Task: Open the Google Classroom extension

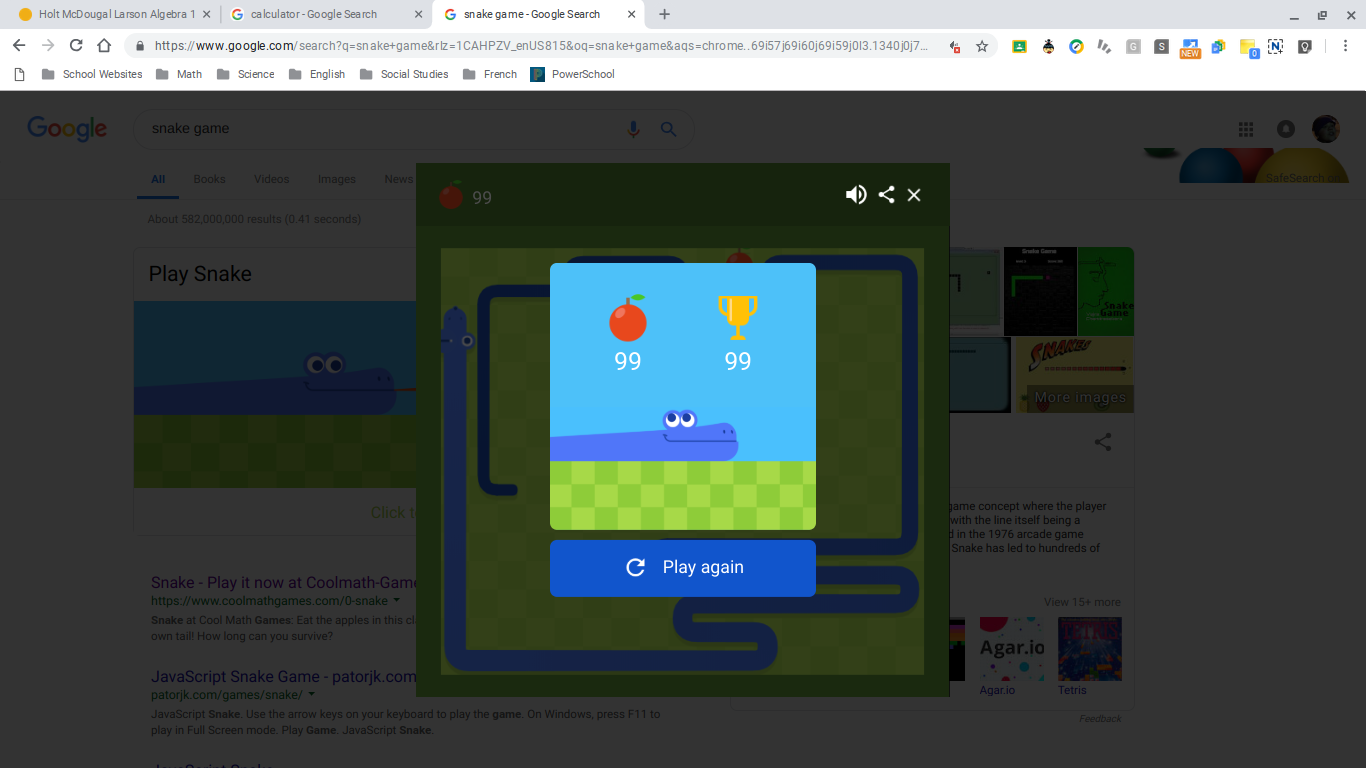Action: pos(1019,46)
